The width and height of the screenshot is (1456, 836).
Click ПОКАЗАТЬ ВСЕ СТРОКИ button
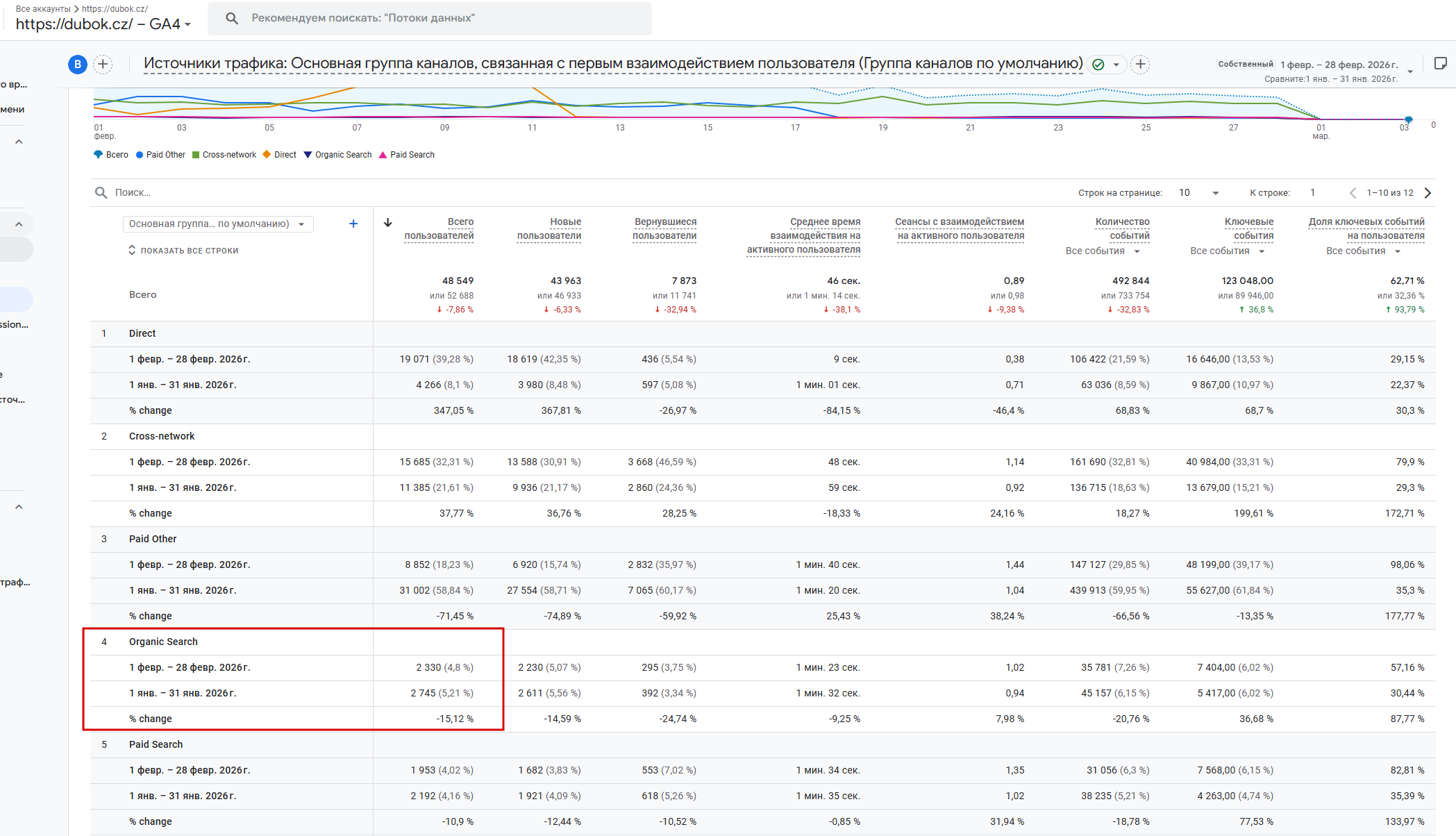183,251
